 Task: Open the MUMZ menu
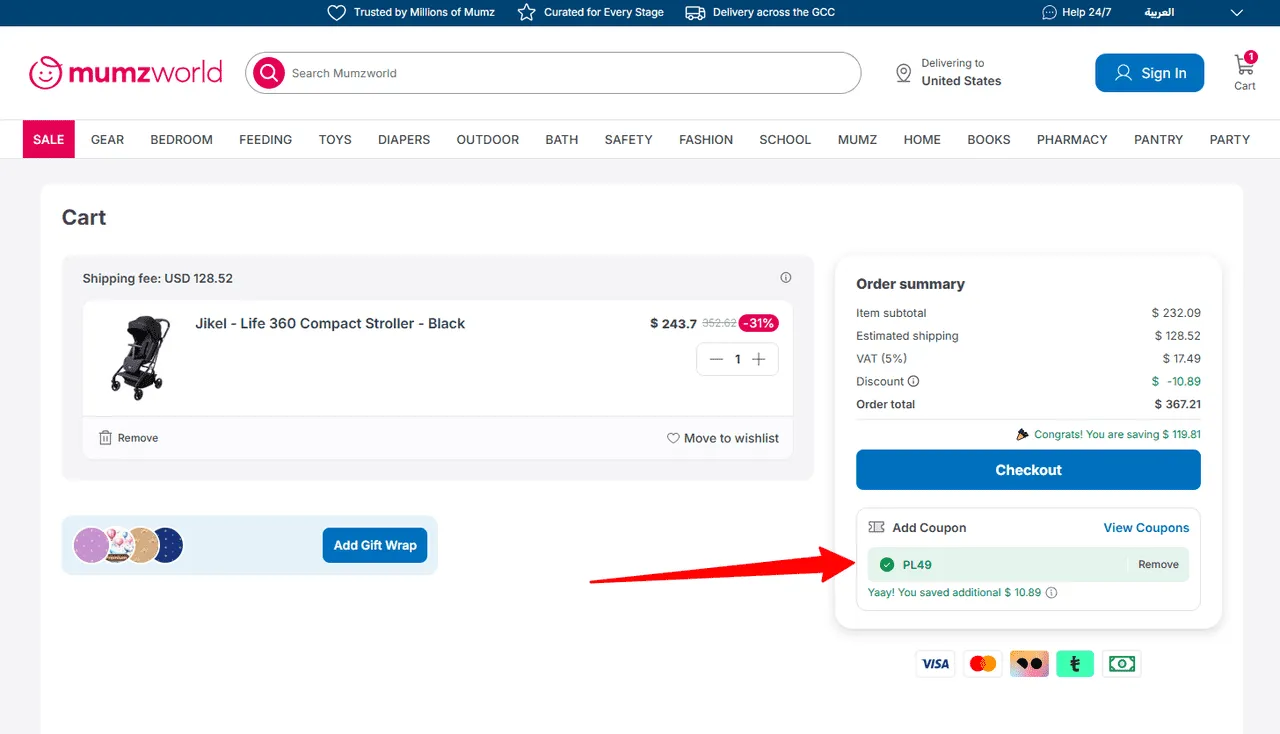click(858, 139)
